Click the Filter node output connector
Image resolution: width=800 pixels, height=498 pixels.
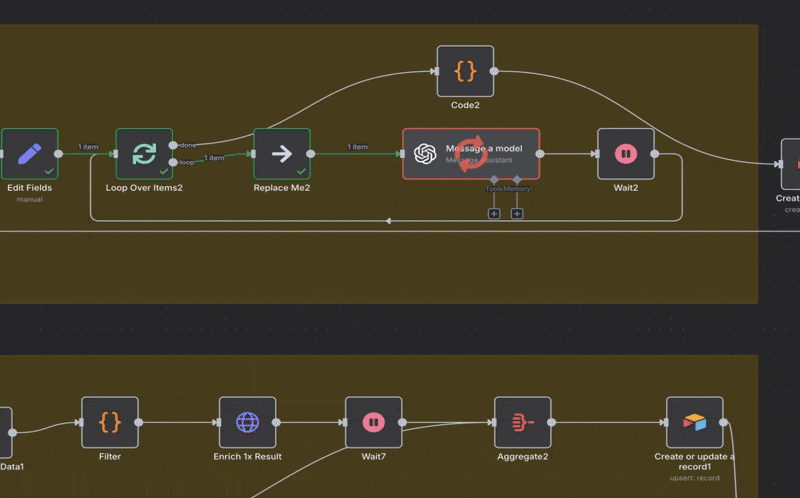tap(139, 423)
